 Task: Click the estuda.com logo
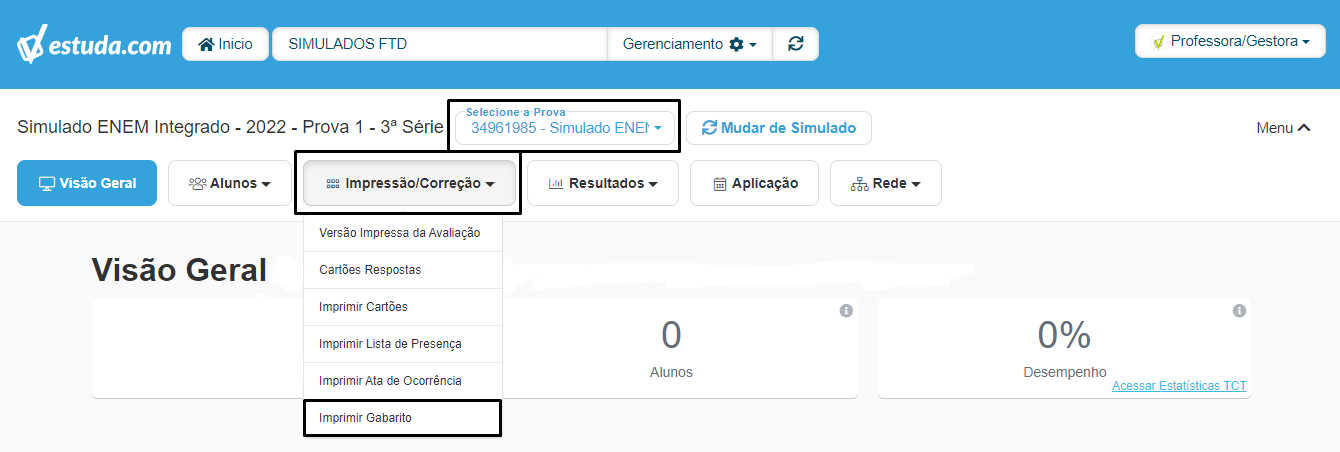tap(93, 45)
